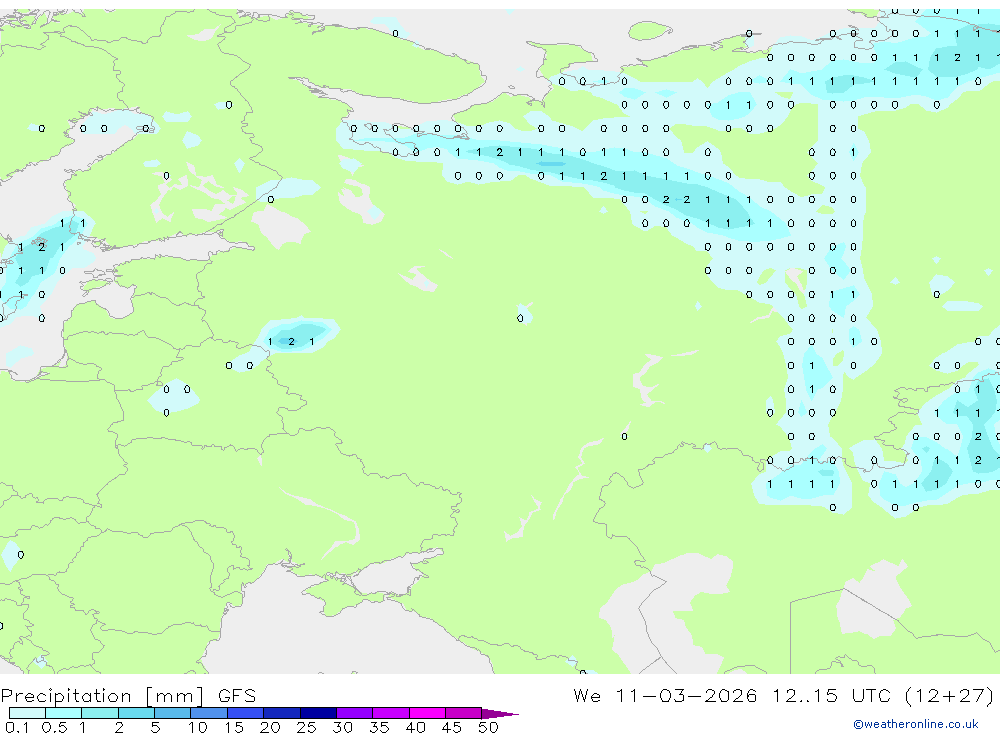Click the 35–40 mm purple-magenta legend swatch
The image size is (1000, 733).
tap(391, 713)
